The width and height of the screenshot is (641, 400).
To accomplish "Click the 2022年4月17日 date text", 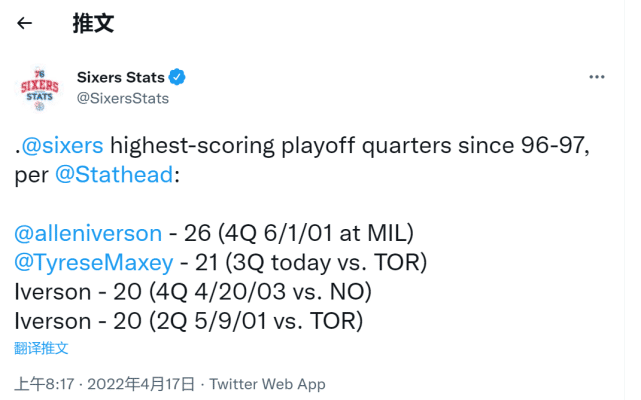I will click(145, 384).
